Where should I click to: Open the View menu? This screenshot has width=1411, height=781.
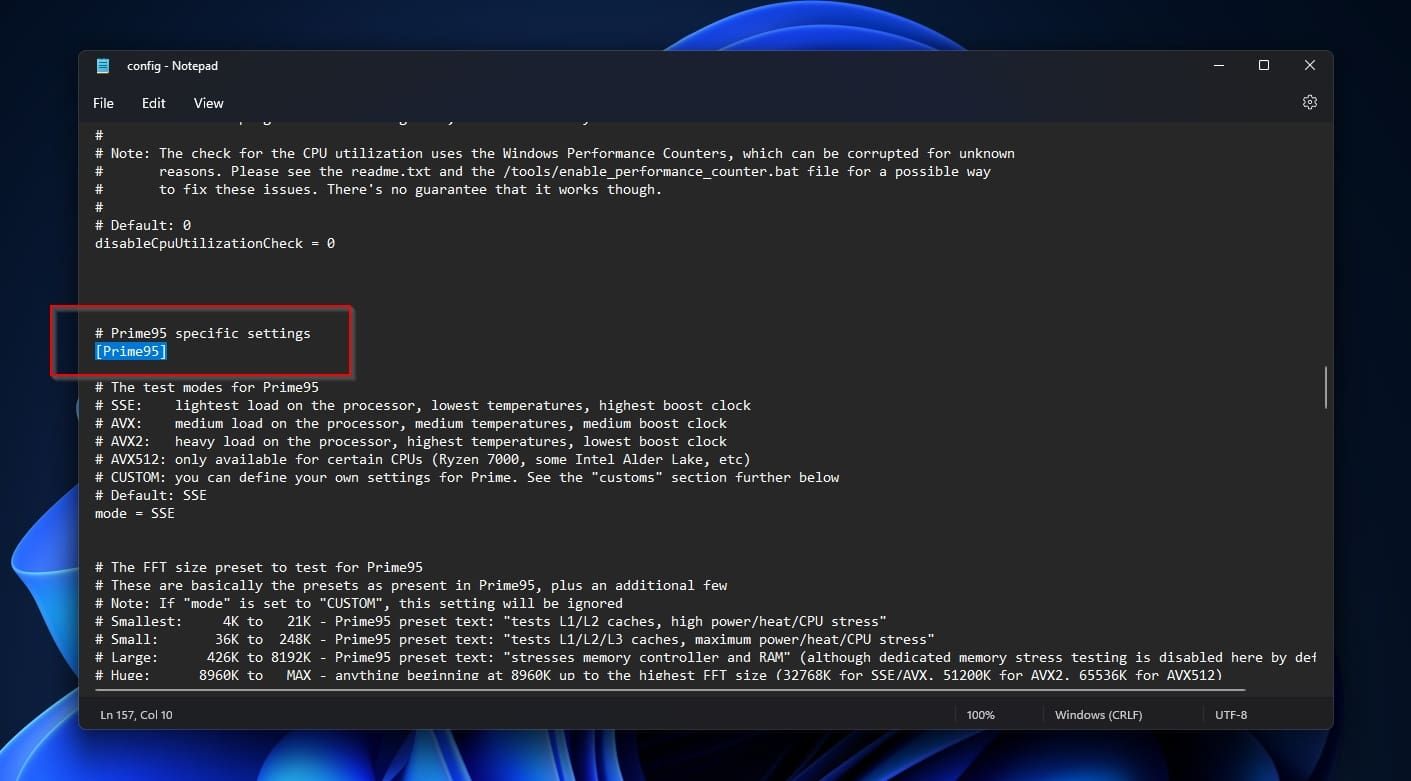pyautogui.click(x=208, y=103)
